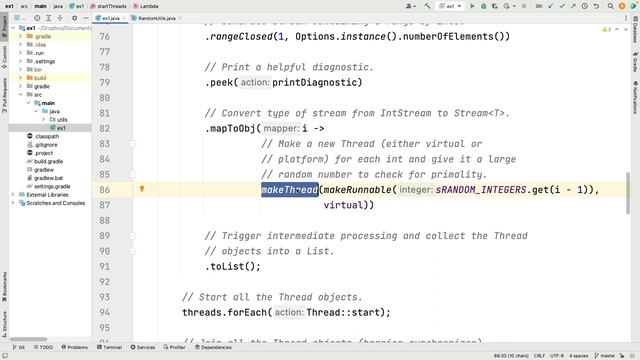Click the Build project hammer icon
Image resolution: width=640 pixels, height=360 pixels.
click(x=427, y=6)
